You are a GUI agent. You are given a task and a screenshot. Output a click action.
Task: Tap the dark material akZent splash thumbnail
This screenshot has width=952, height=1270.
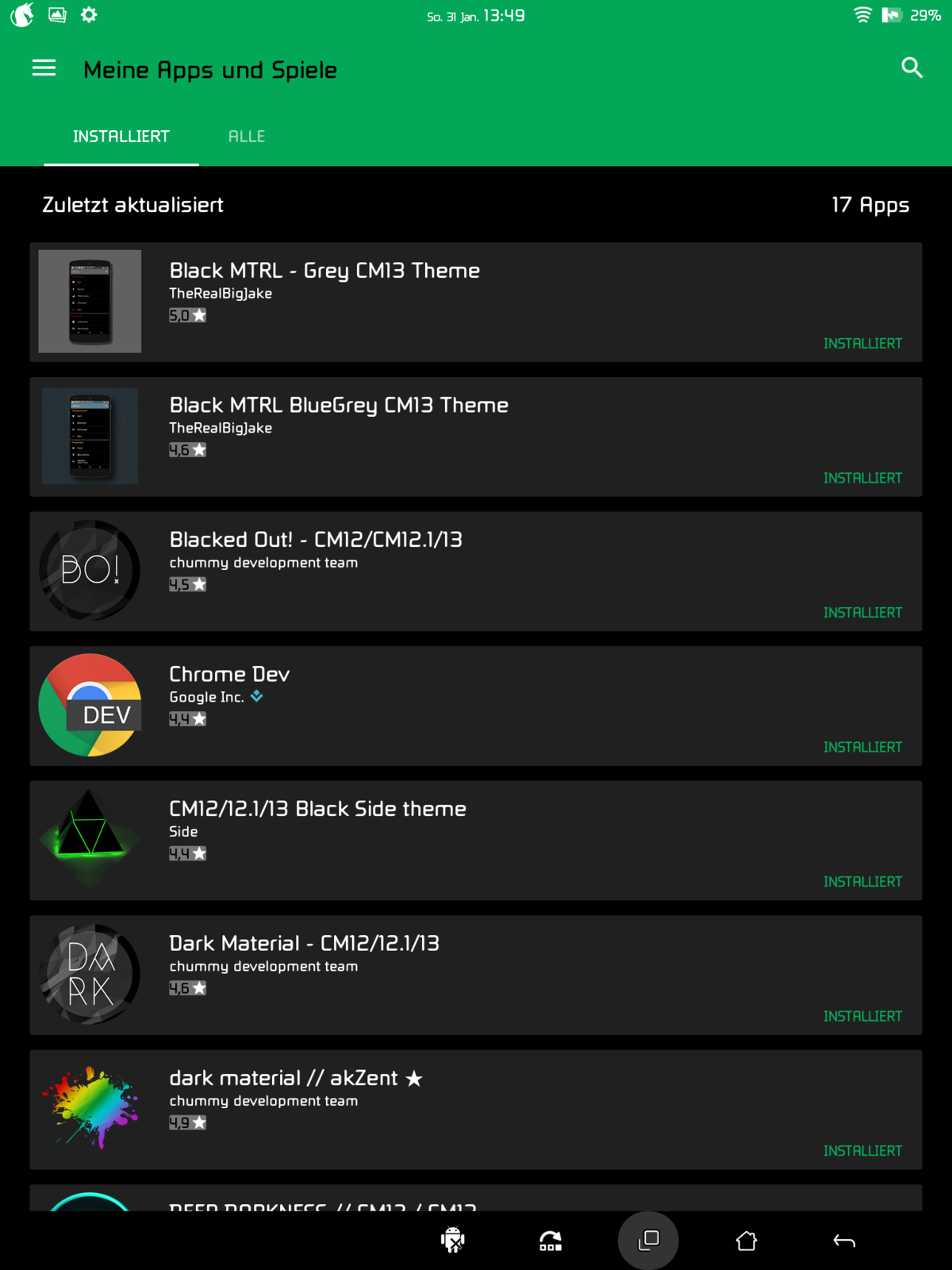point(90,1108)
